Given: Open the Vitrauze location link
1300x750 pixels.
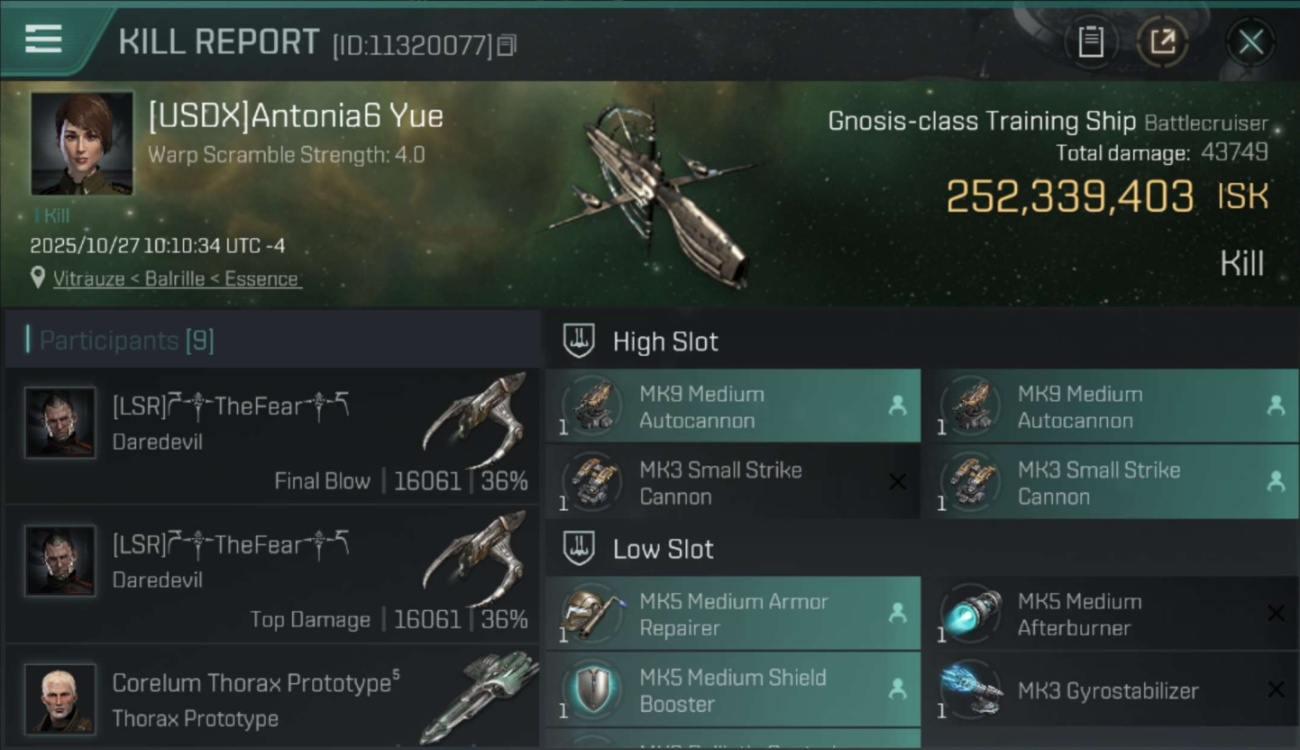Looking at the screenshot, I should tap(176, 279).
